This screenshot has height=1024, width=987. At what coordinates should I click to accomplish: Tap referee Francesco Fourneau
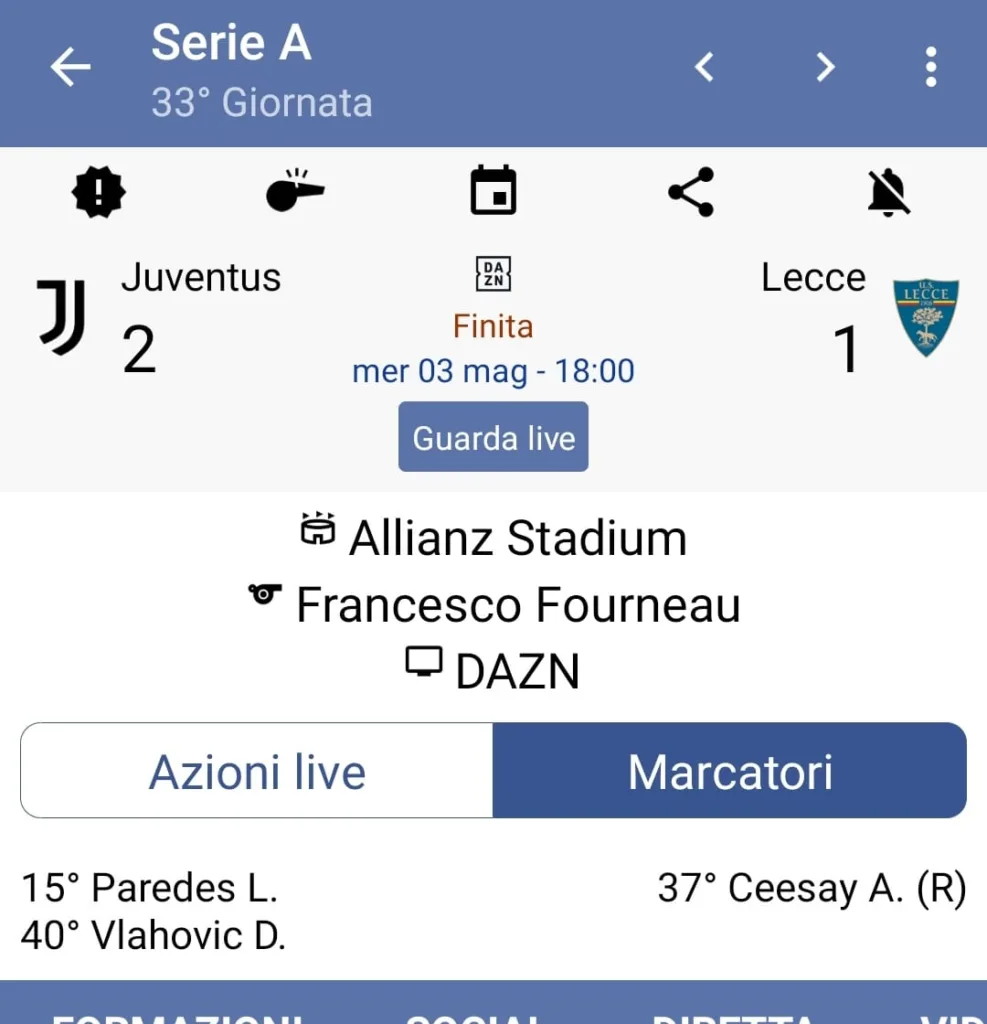tap(517, 605)
